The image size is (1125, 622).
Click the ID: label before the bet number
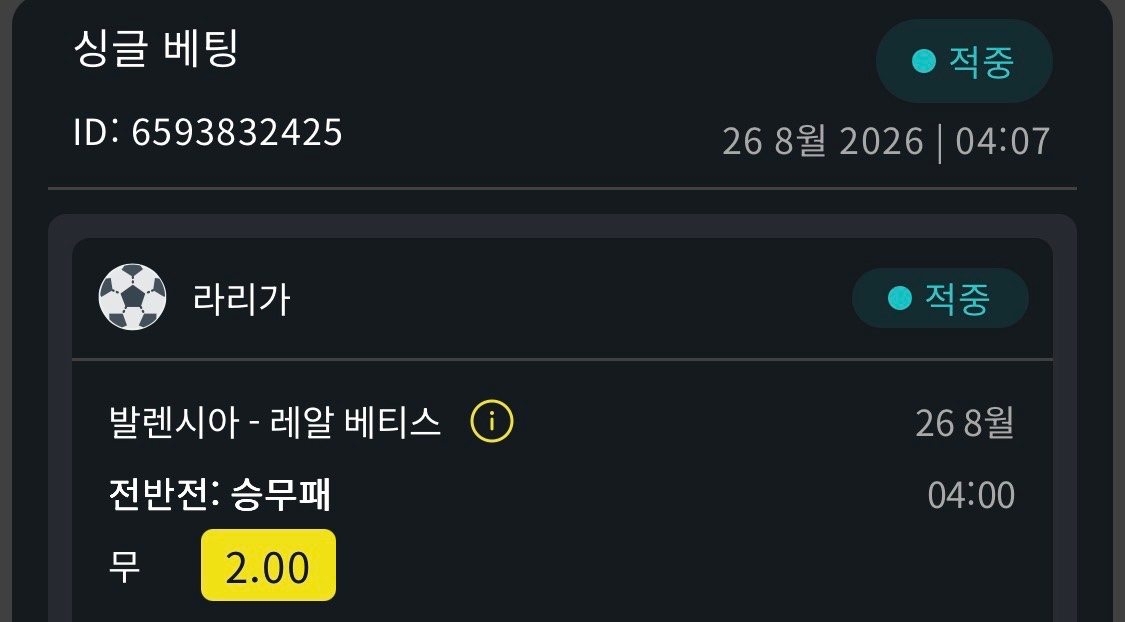pos(95,133)
